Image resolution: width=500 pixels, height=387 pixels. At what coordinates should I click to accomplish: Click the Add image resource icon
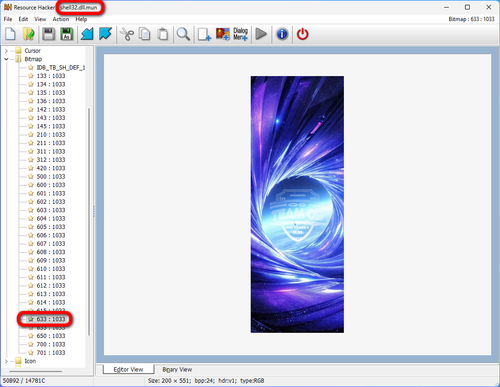[223, 34]
